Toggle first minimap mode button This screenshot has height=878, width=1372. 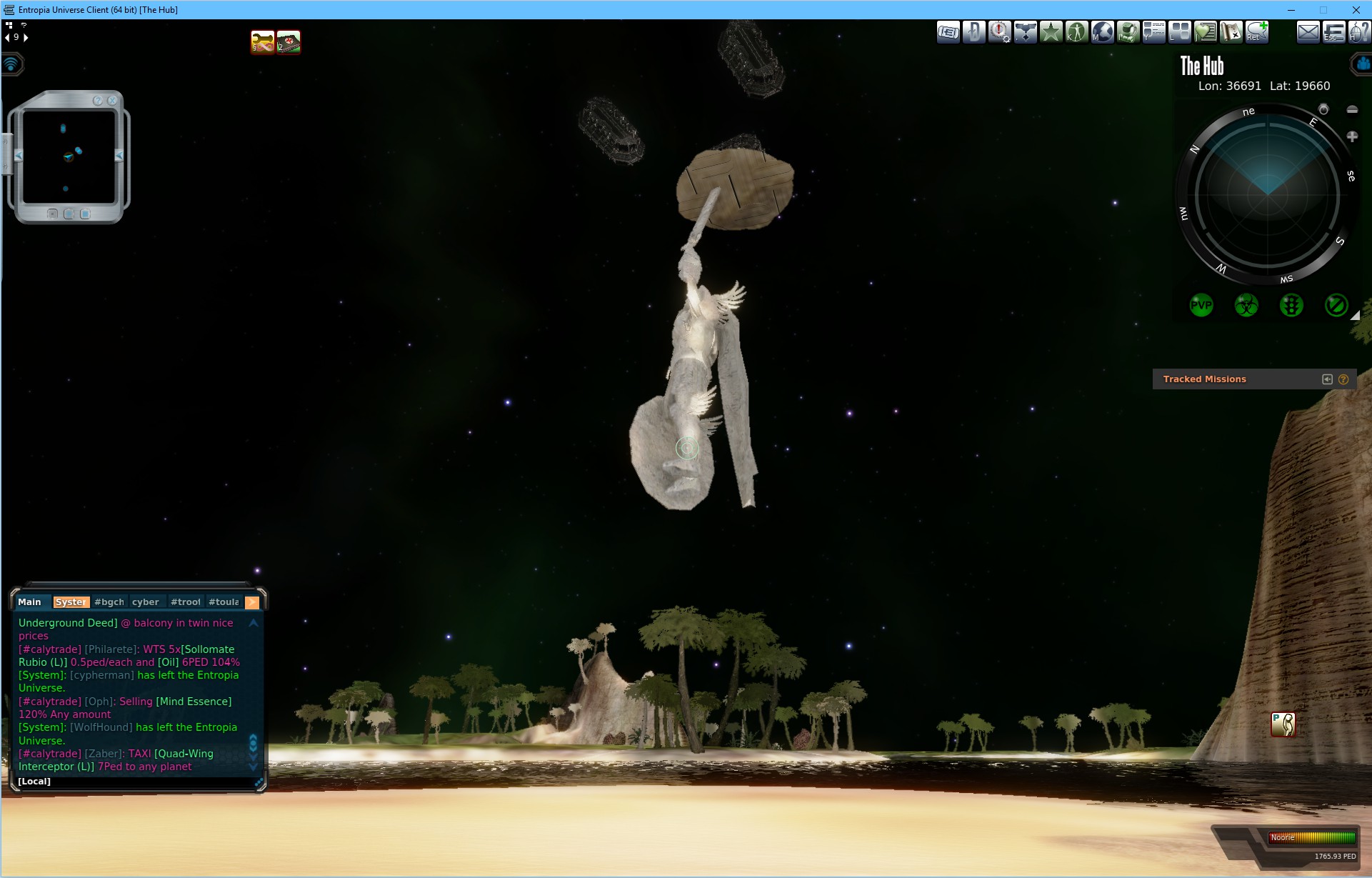(52, 214)
